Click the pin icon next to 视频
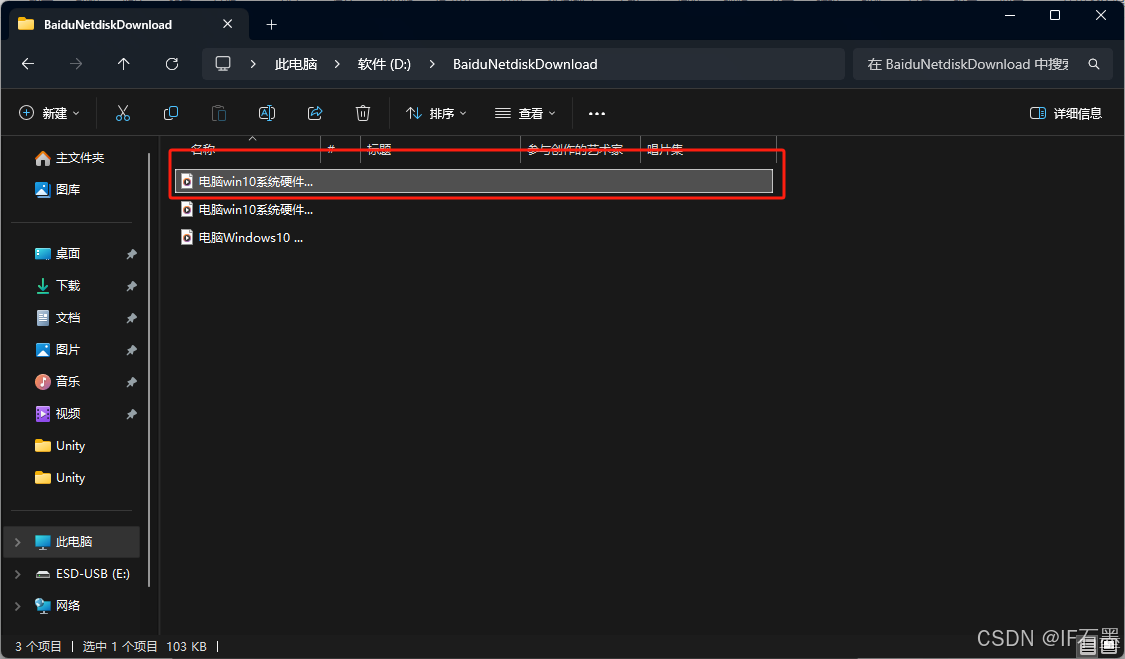Image resolution: width=1125 pixels, height=659 pixels. click(x=131, y=414)
